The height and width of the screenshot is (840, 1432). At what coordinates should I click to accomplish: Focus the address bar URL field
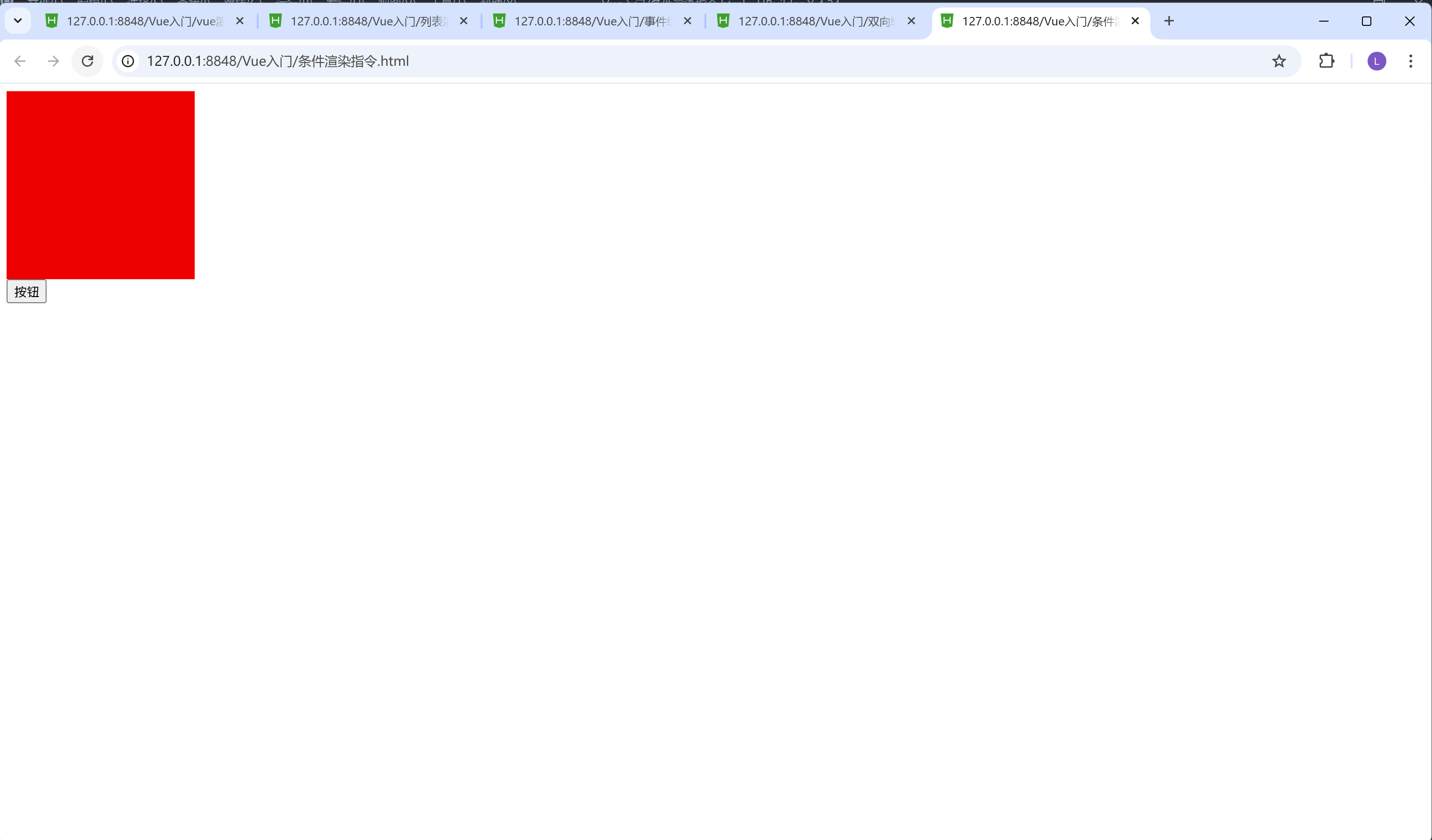point(682,61)
